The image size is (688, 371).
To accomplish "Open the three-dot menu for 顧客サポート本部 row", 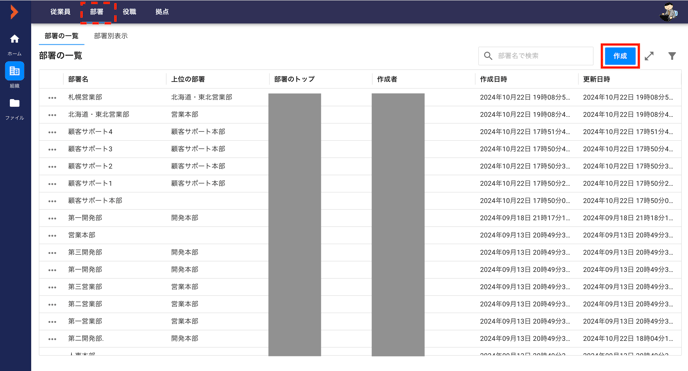I will [x=52, y=201].
